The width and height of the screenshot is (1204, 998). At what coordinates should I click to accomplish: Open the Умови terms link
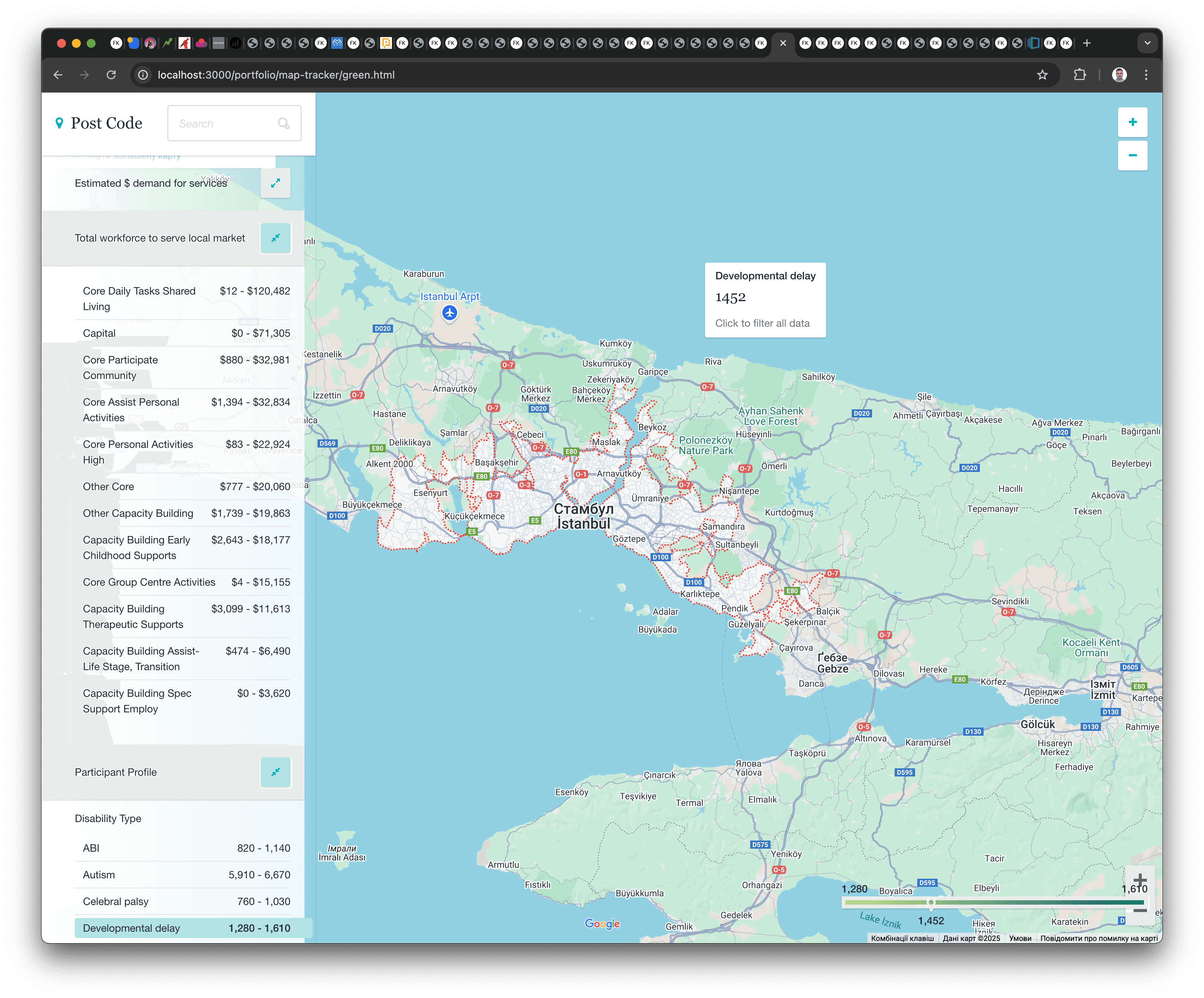coord(1020,938)
